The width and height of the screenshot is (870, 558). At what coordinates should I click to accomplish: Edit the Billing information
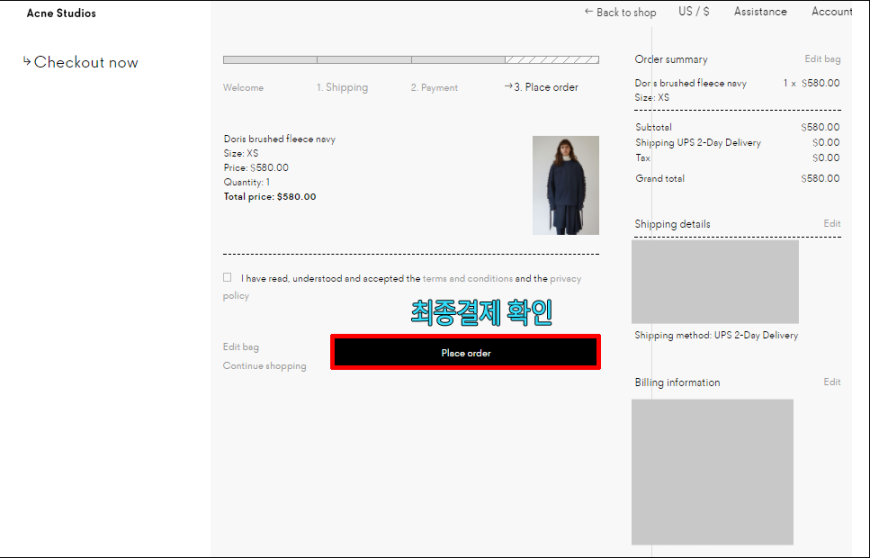pyautogui.click(x=832, y=382)
